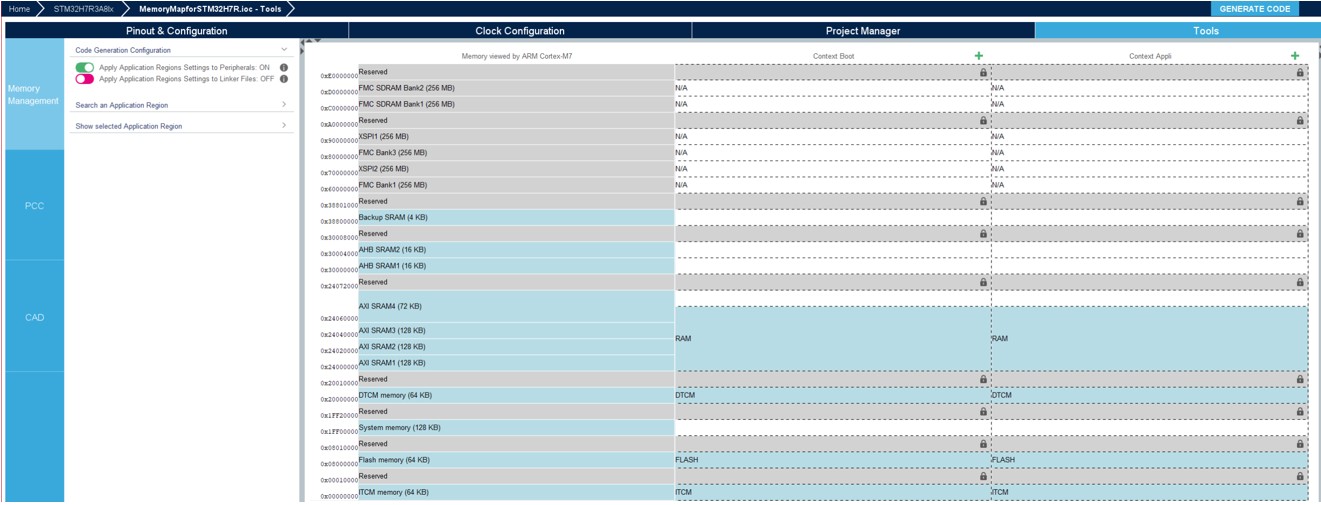Go to Home breadcrumb
This screenshot has width=1321, height=505.
coord(19,9)
